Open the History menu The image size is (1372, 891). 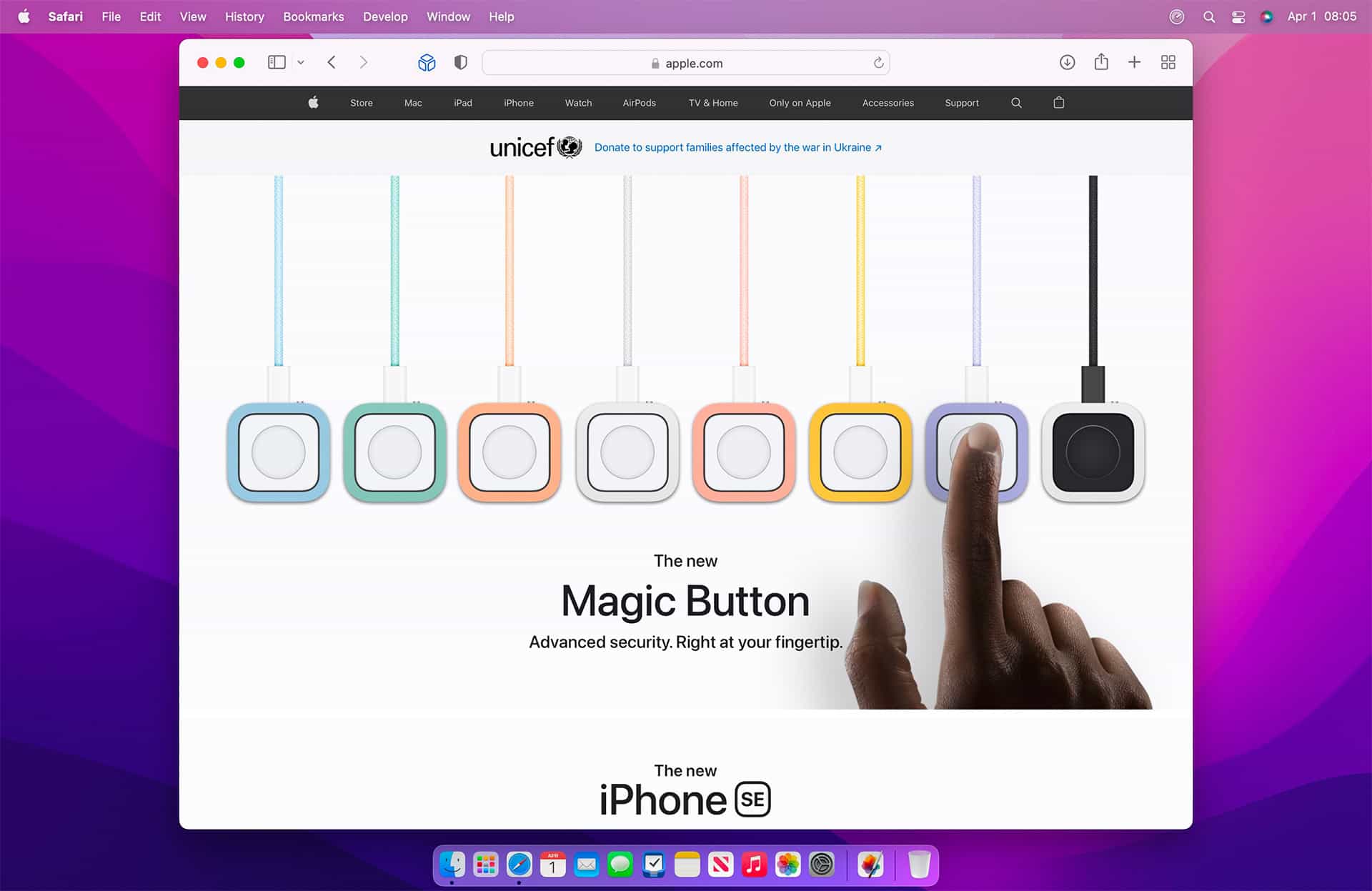[244, 16]
